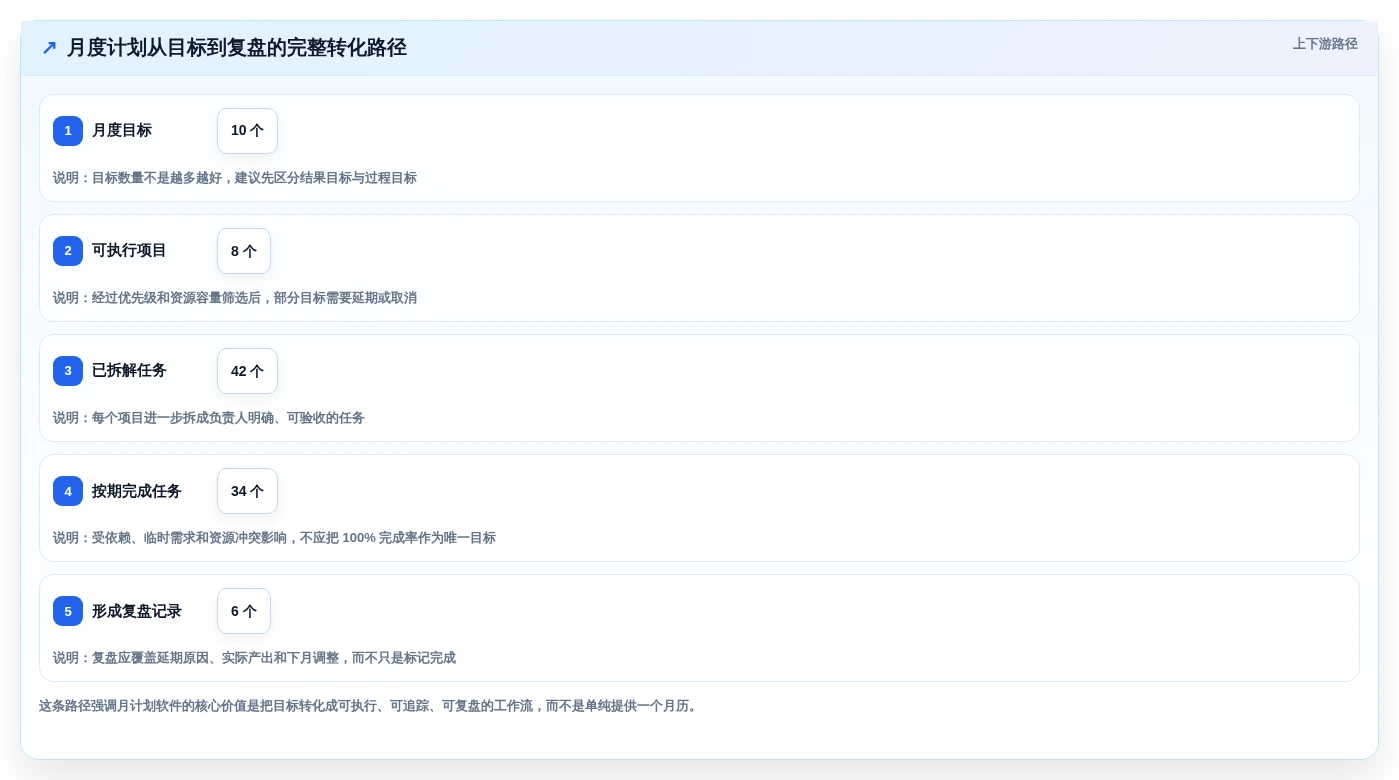Click the note about 优先级和资源容量筛选
The height and width of the screenshot is (780, 1399).
point(235,298)
